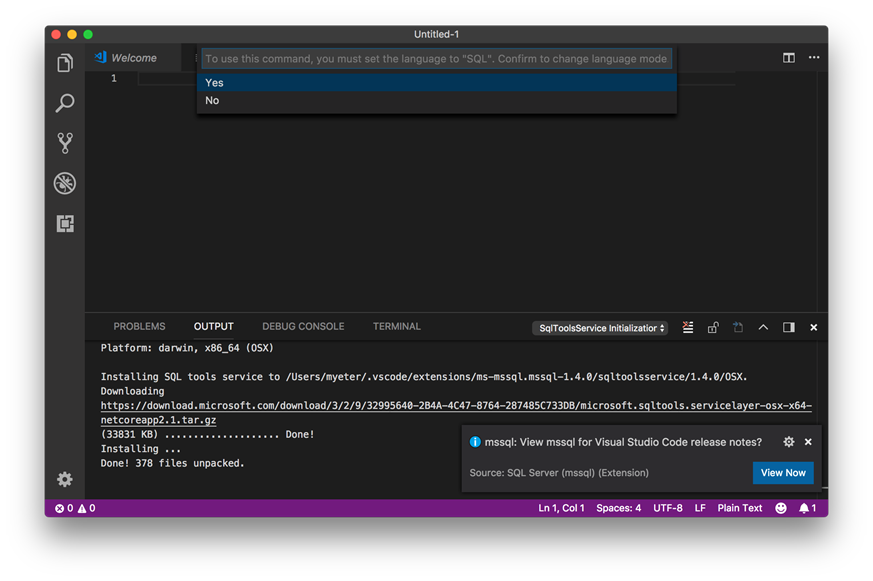The image size is (873, 581).
Task: Open the Explorer view in activity bar
Action: (x=65, y=63)
